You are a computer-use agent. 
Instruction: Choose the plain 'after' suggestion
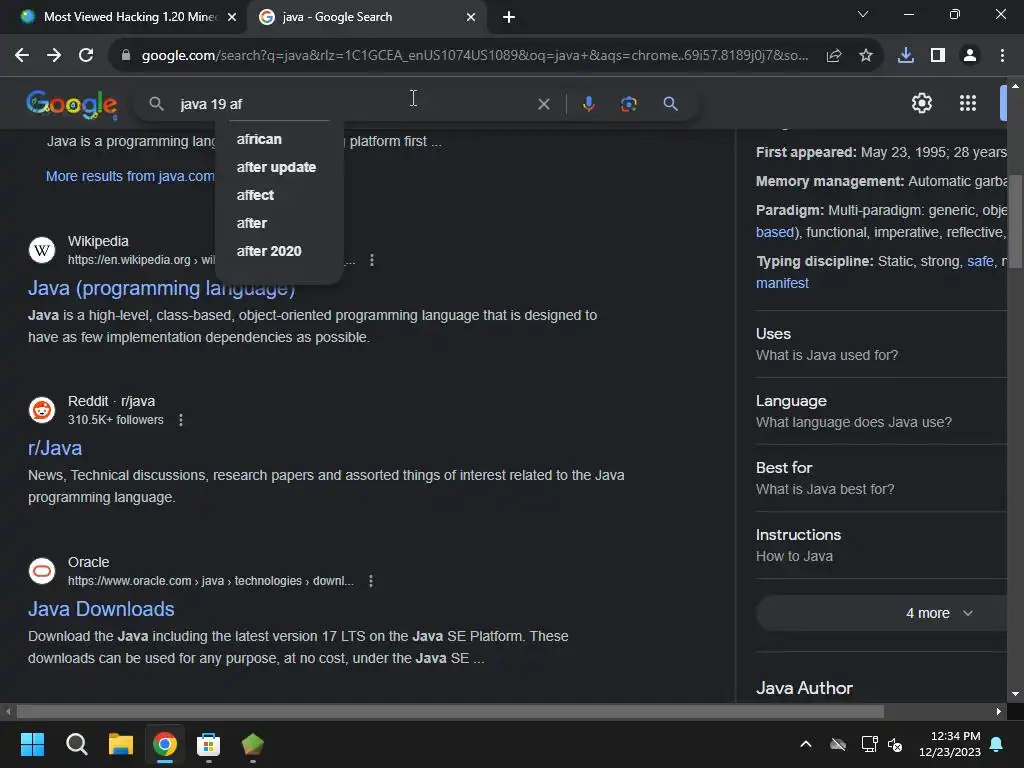251,223
